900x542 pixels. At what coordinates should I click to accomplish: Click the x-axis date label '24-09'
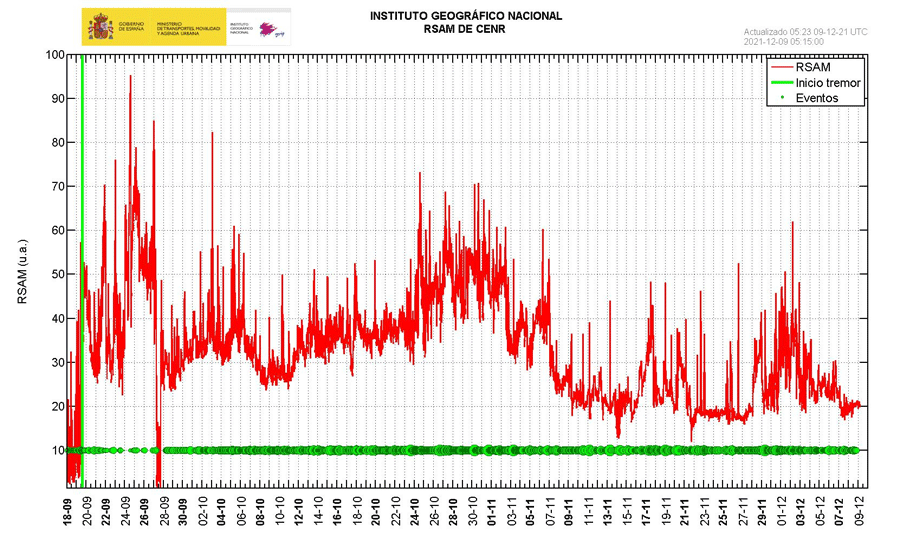tap(126, 512)
